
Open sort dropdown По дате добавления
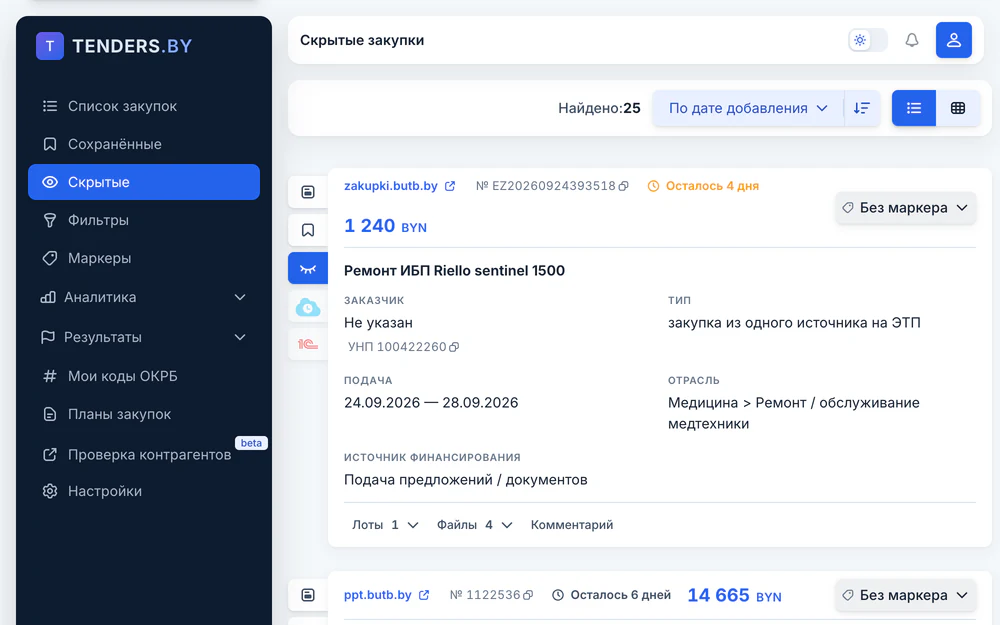click(x=748, y=108)
